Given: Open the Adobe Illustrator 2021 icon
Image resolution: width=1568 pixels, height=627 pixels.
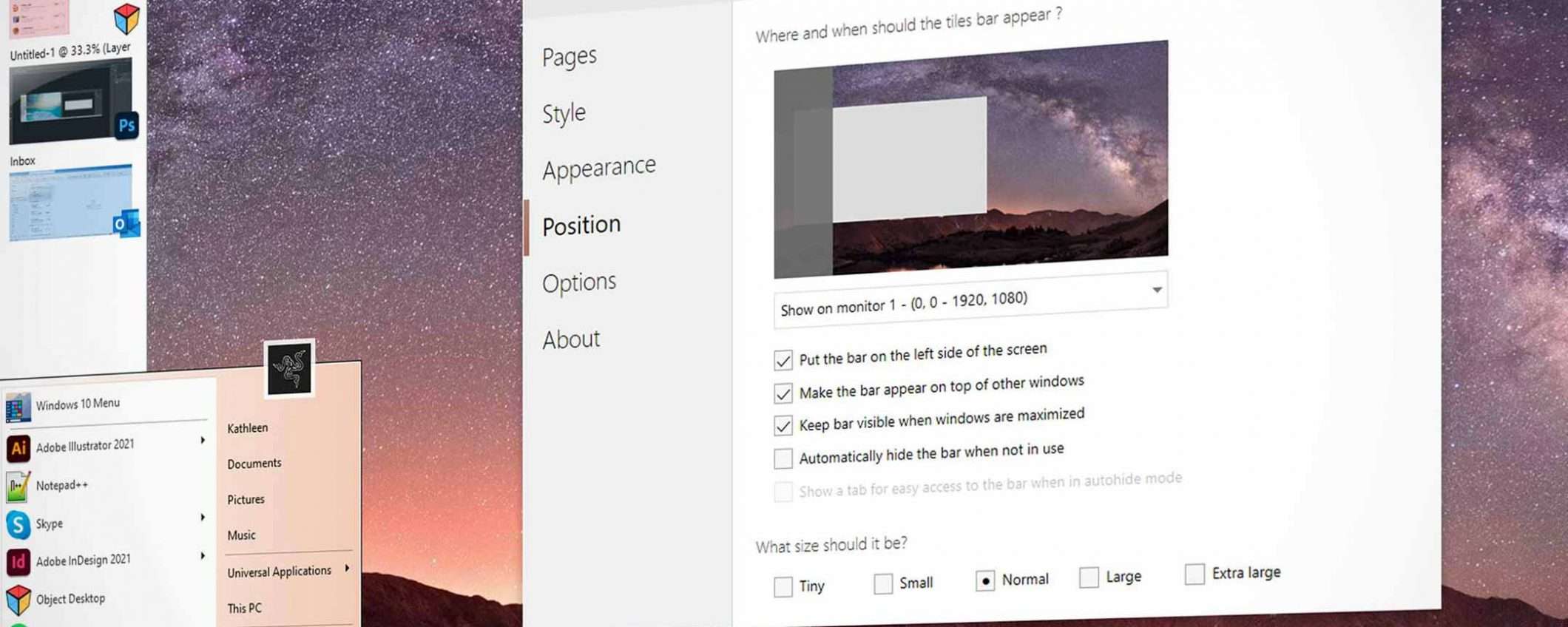Looking at the screenshot, I should [18, 448].
